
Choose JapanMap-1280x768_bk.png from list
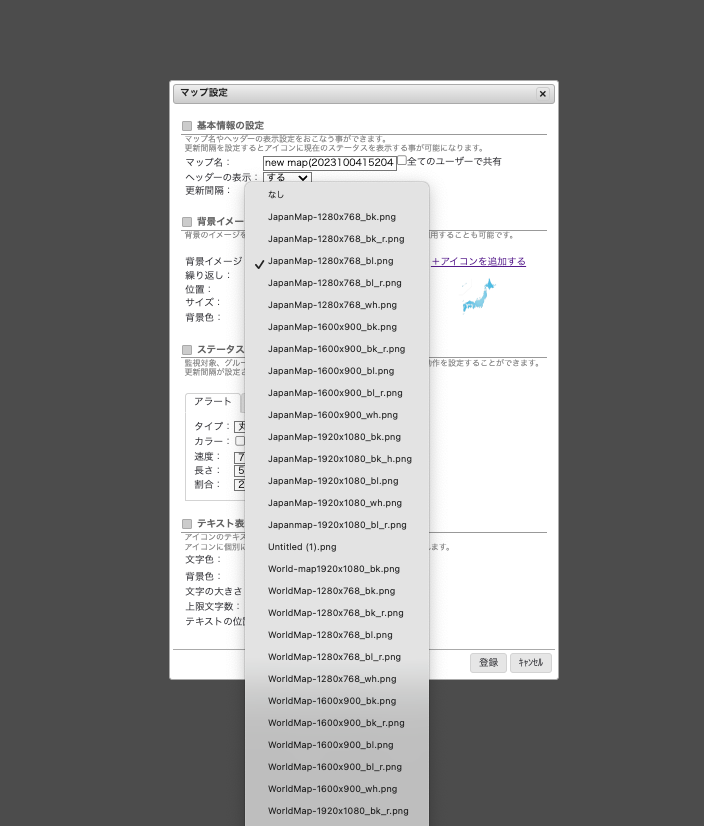click(337, 217)
